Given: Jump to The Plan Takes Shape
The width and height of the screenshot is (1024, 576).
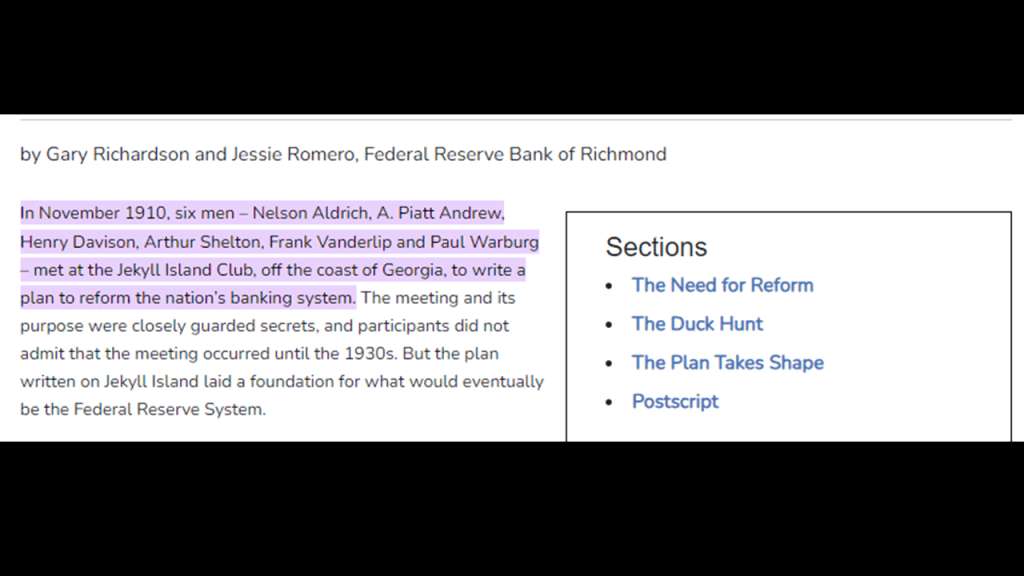Looking at the screenshot, I should [x=727, y=363].
